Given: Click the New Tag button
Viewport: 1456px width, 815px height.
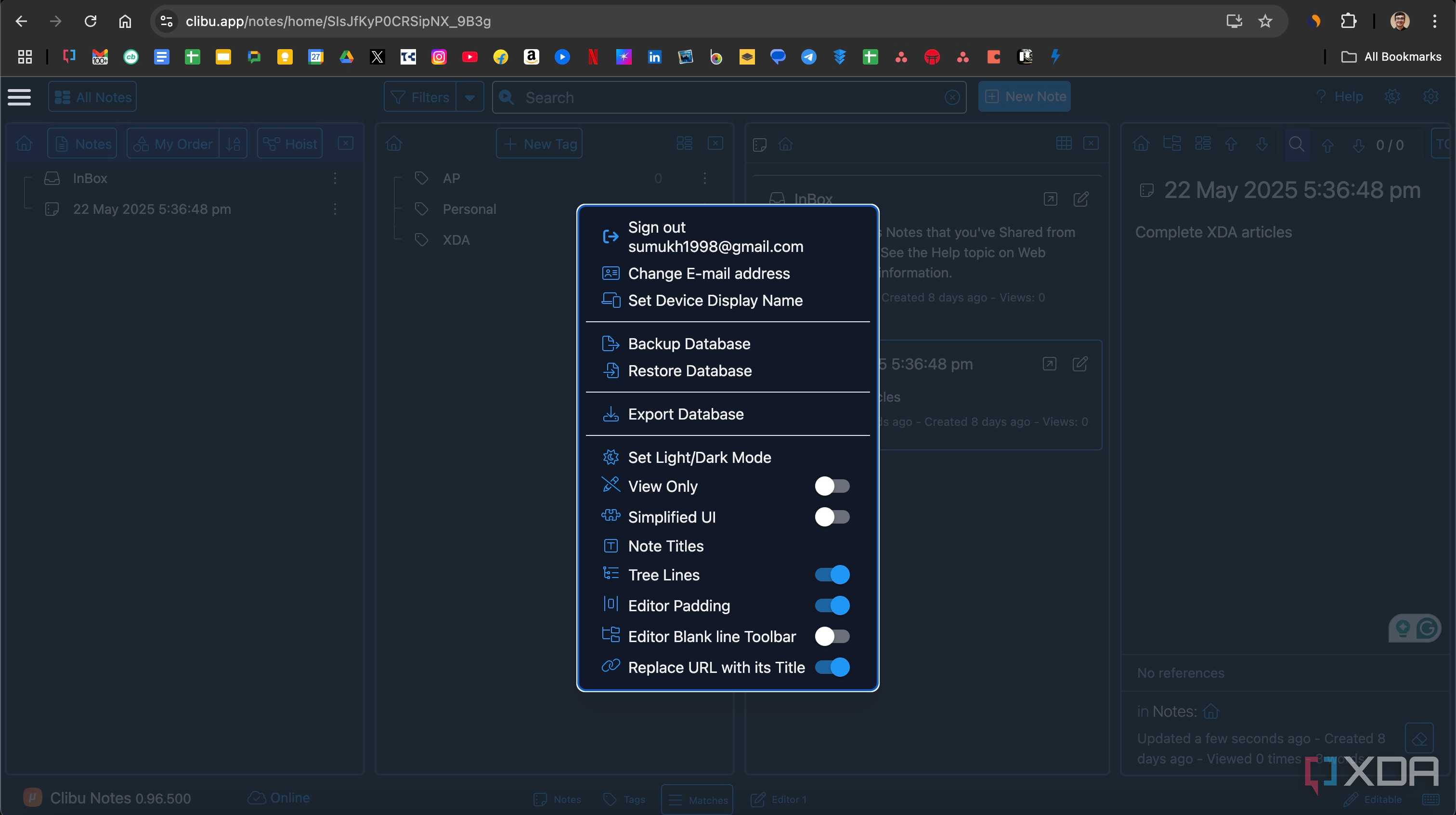Looking at the screenshot, I should (x=539, y=144).
